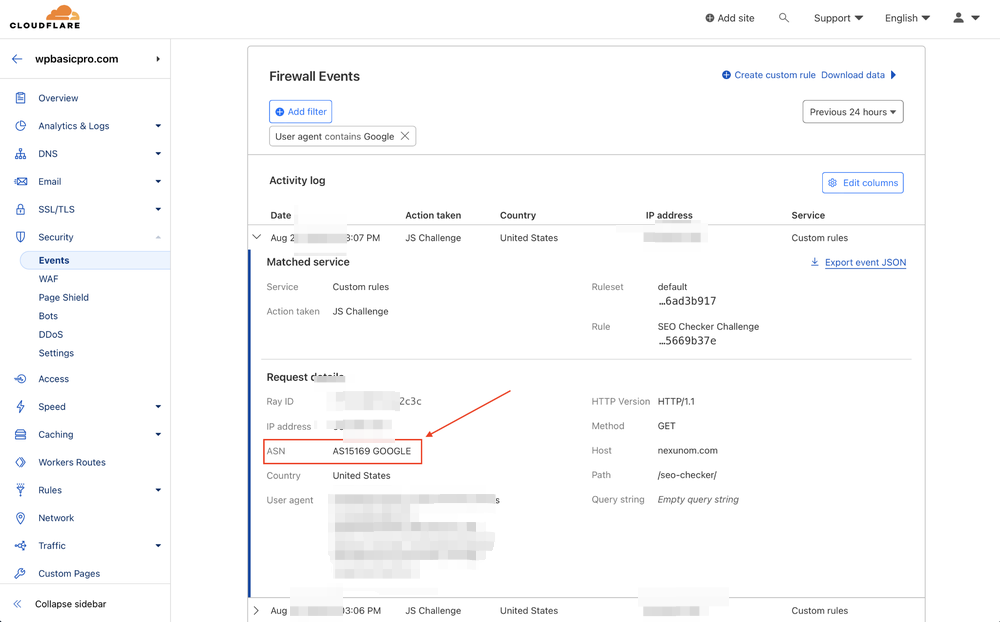Image resolution: width=1000 pixels, height=622 pixels.
Task: Click the Add filter button
Action: pos(300,112)
